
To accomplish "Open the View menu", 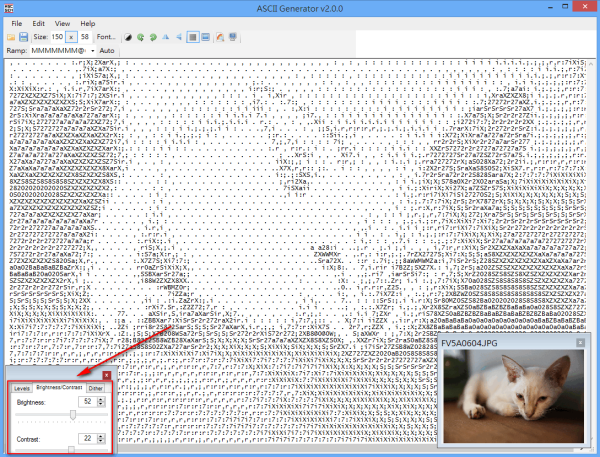I will (x=62, y=23).
